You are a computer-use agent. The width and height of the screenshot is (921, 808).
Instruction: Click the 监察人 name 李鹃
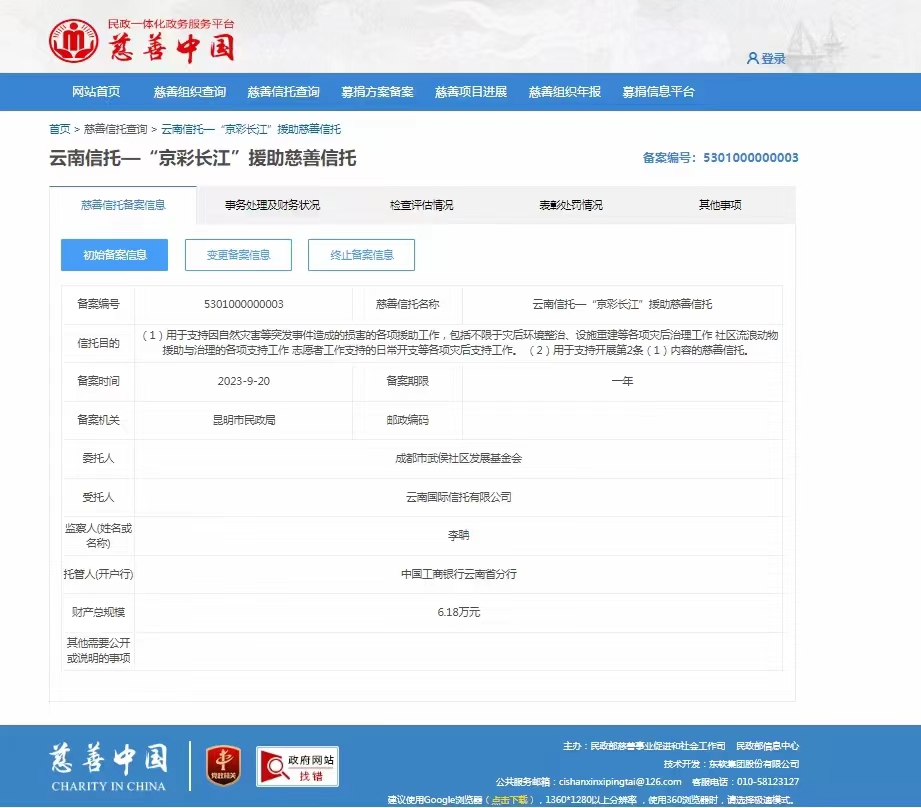tap(459, 536)
